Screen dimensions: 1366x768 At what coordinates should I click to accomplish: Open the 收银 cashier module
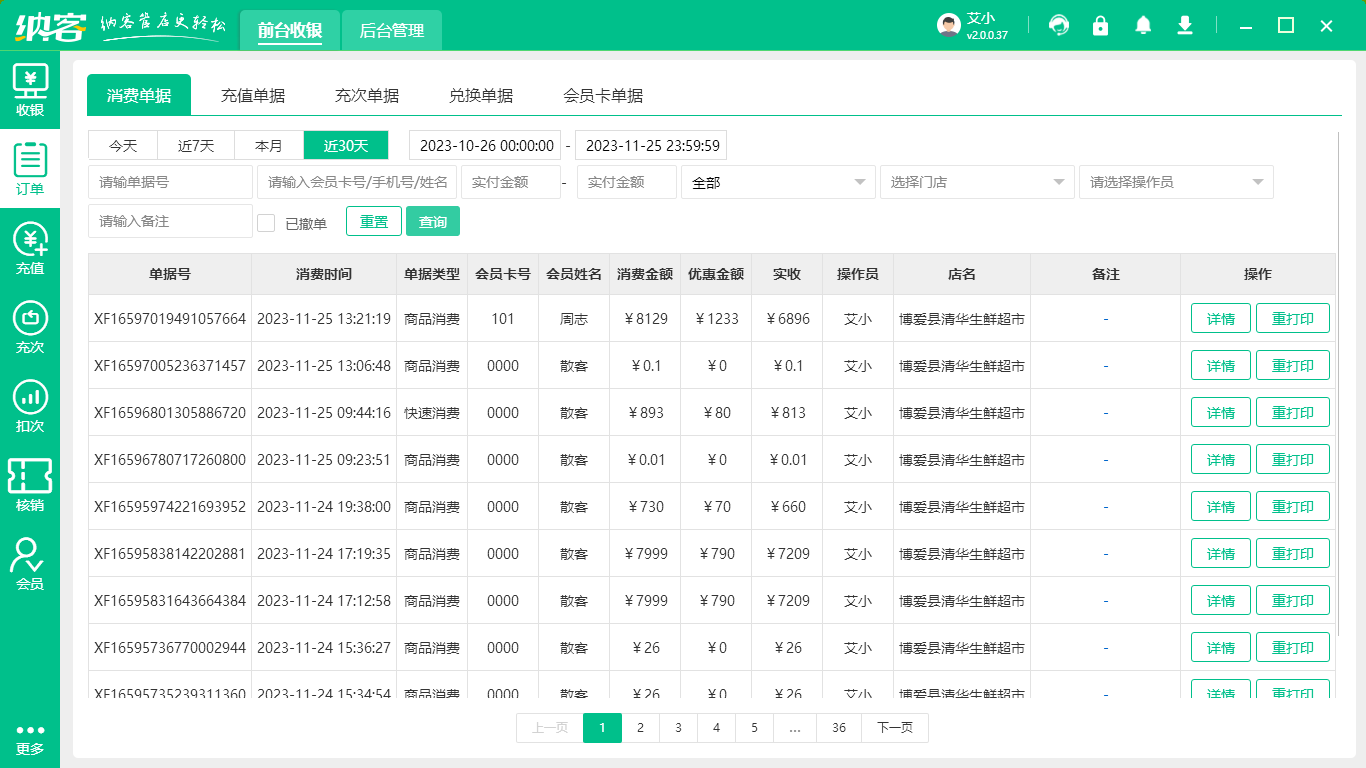pyautogui.click(x=30, y=90)
